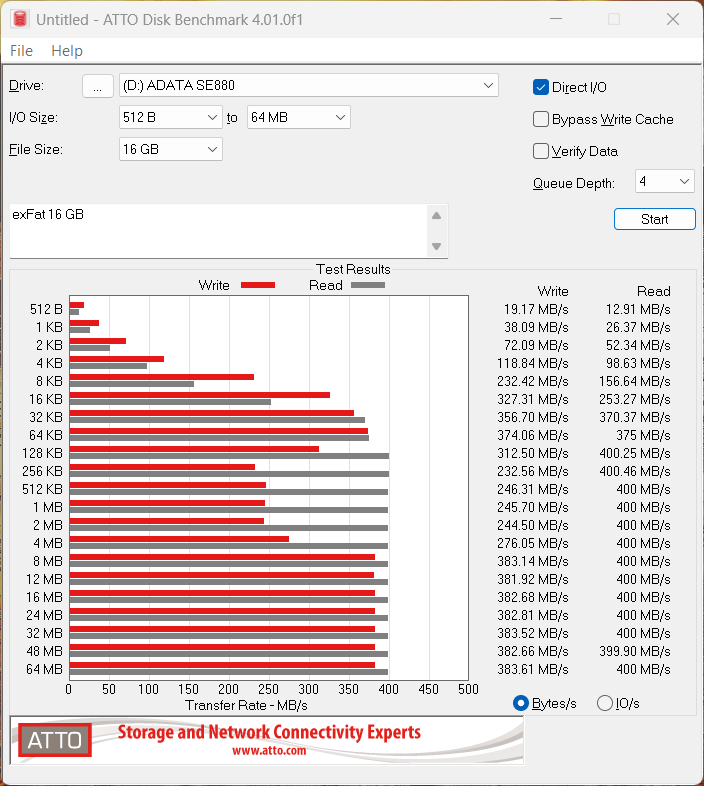Click the red Write legend swatch
This screenshot has height=786, width=704.
(258, 285)
